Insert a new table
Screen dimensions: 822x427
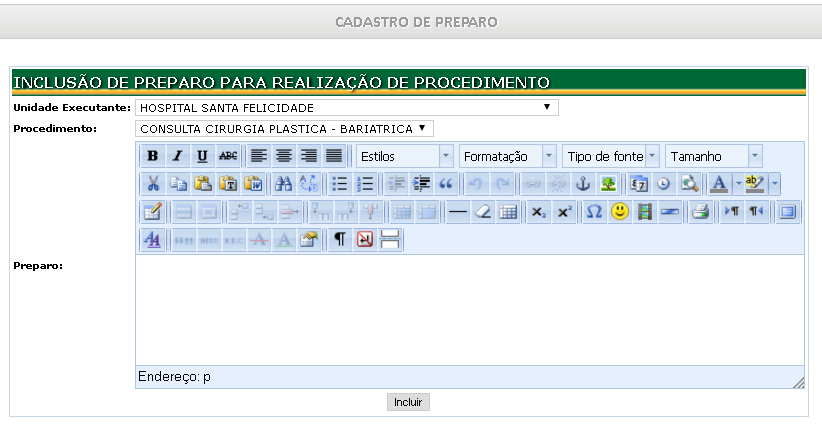click(x=153, y=212)
